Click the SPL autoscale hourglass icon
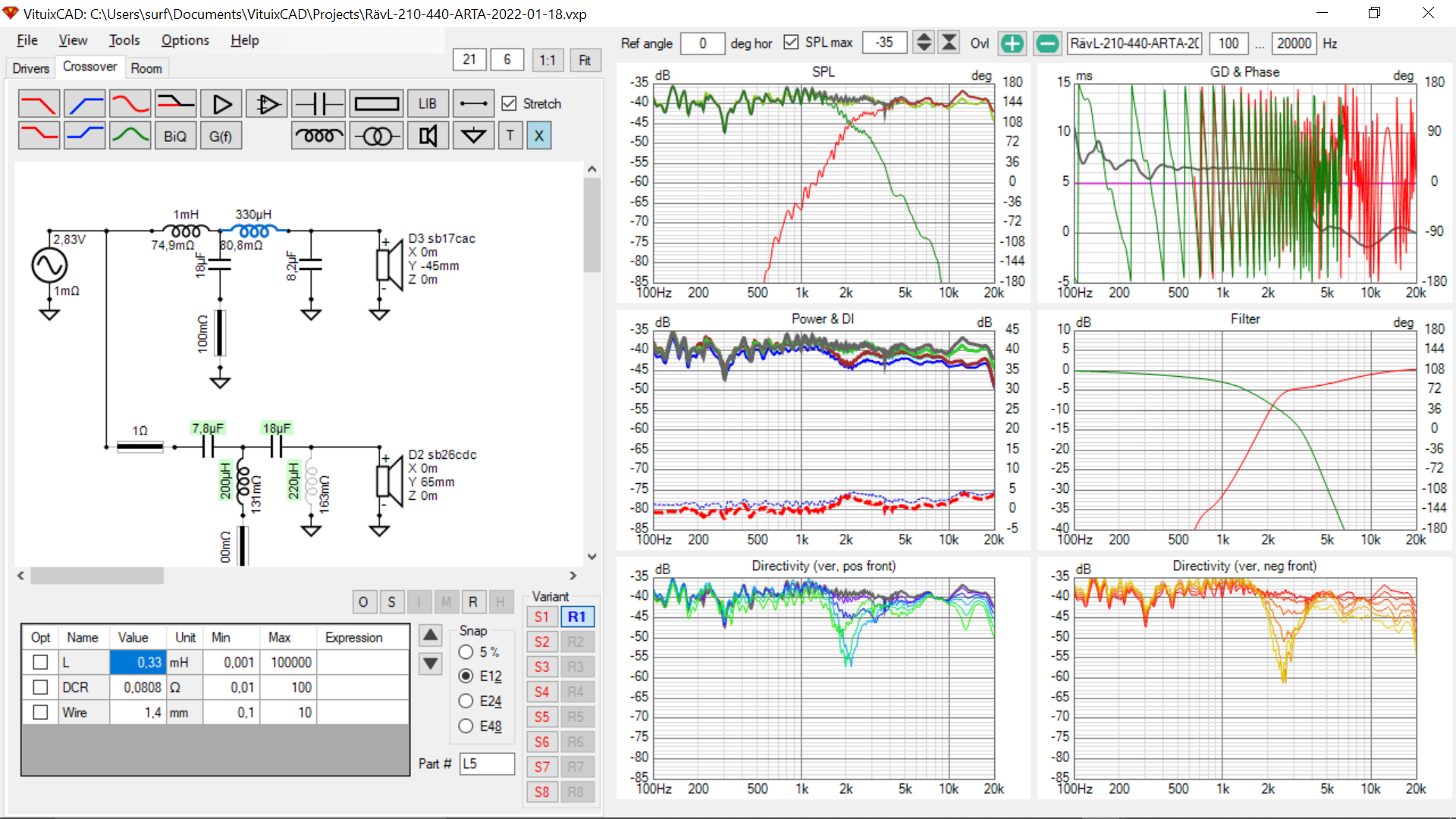 pos(949,42)
